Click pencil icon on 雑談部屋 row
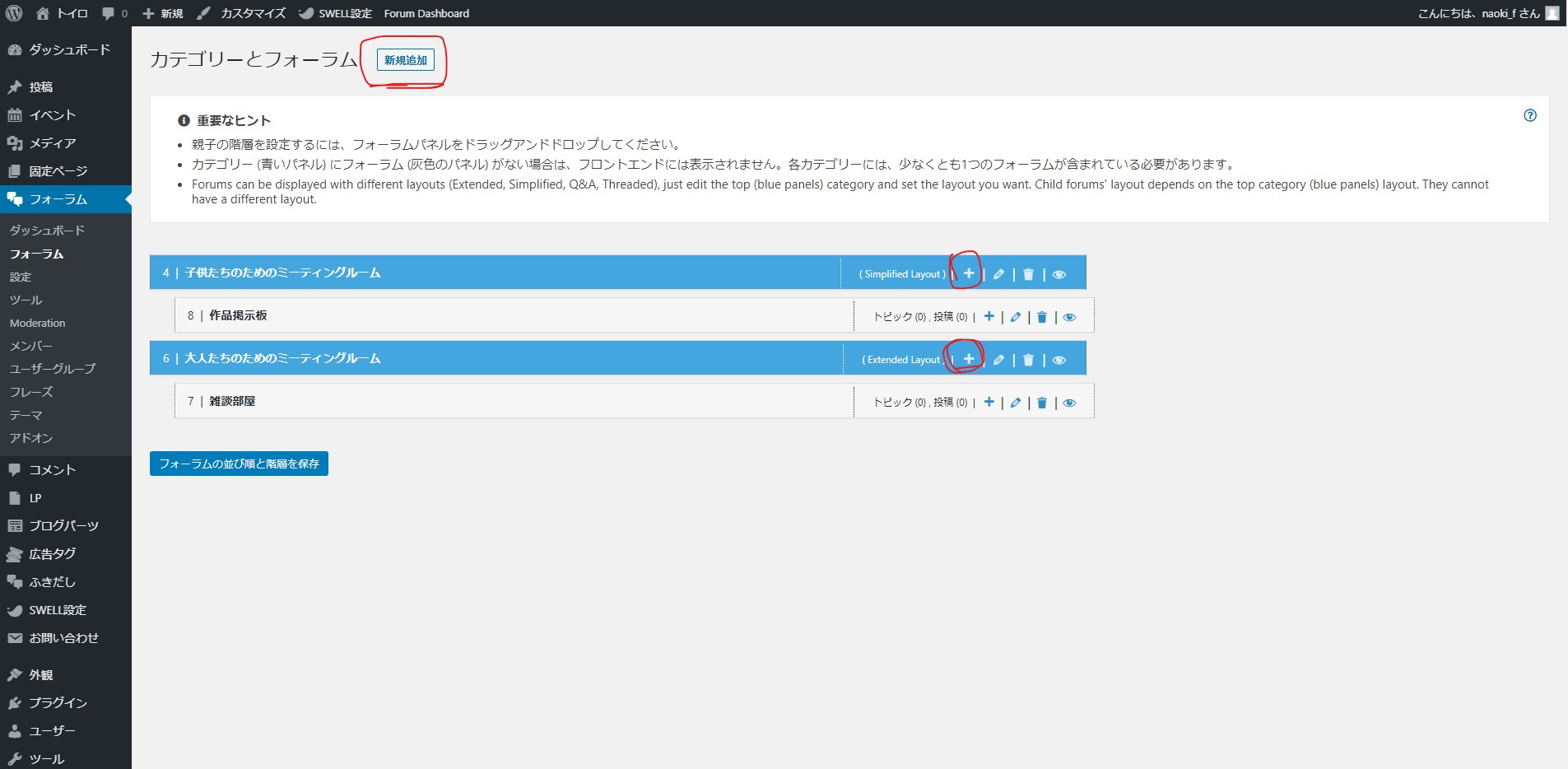1568x769 pixels. 1016,403
